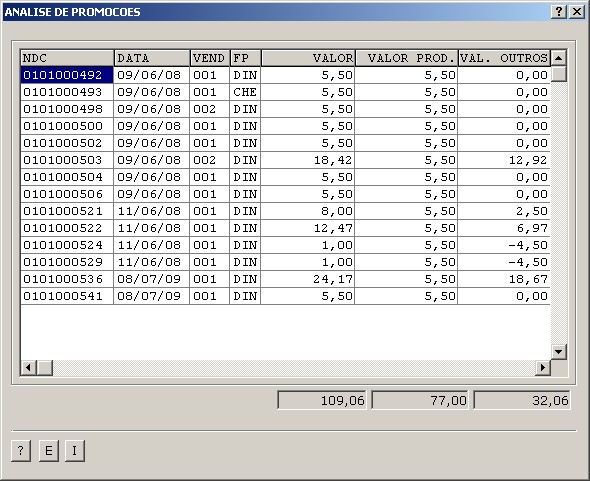Select NDC cell 0101000521

(67, 211)
